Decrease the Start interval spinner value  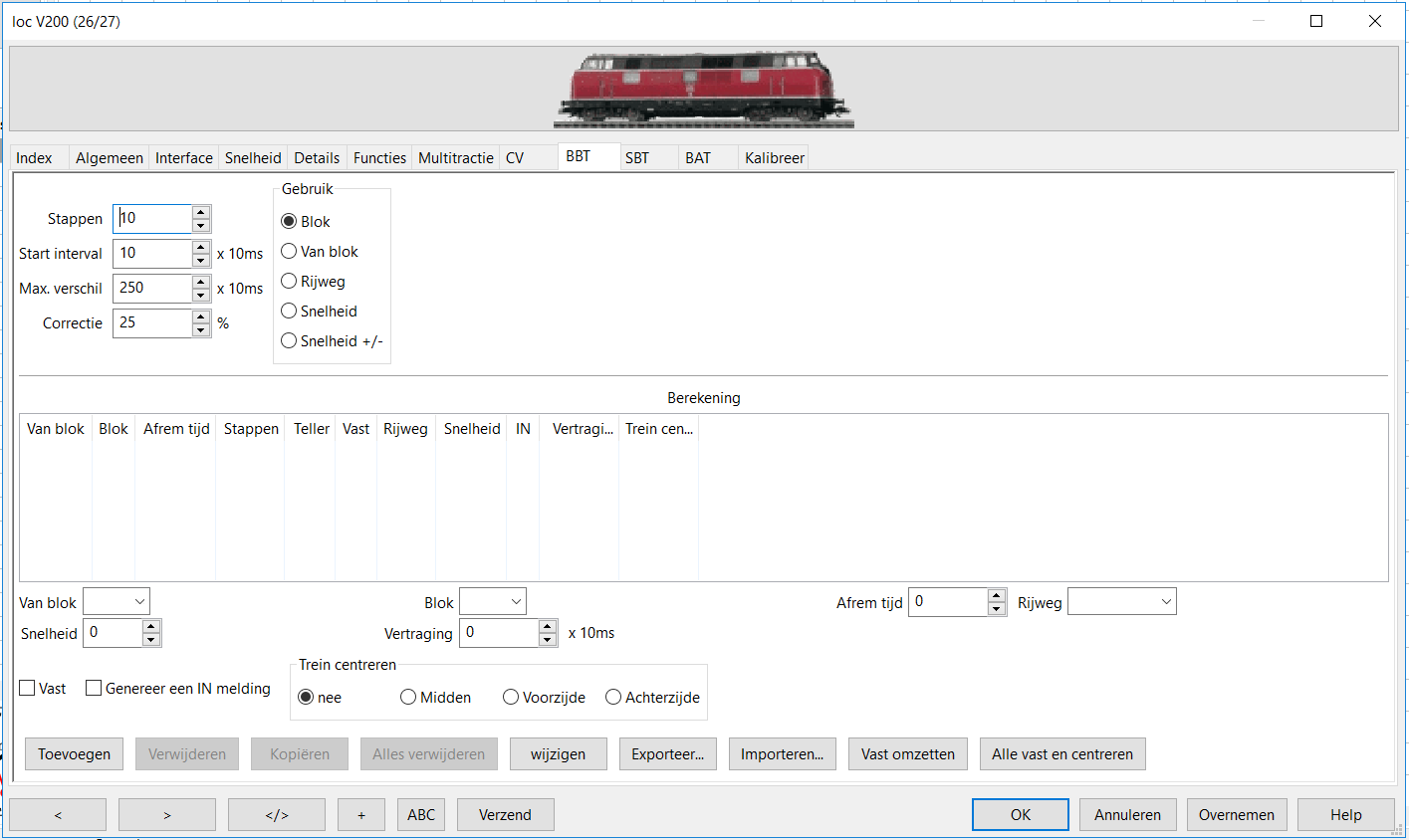[201, 261]
